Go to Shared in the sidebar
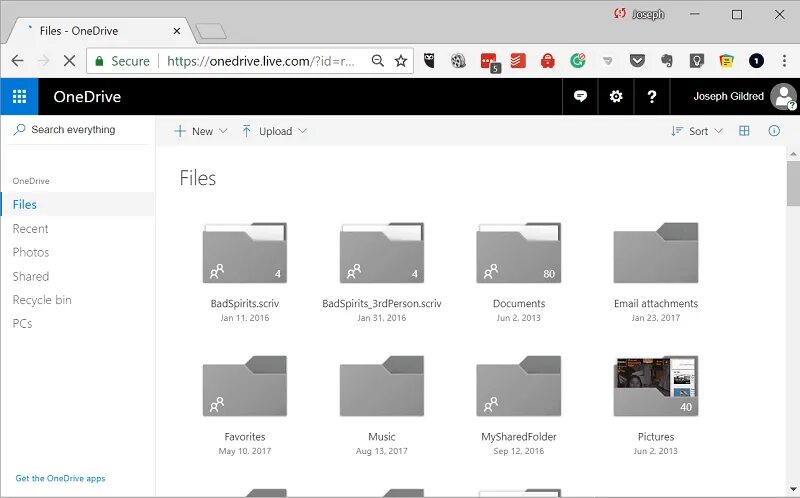 tap(31, 276)
